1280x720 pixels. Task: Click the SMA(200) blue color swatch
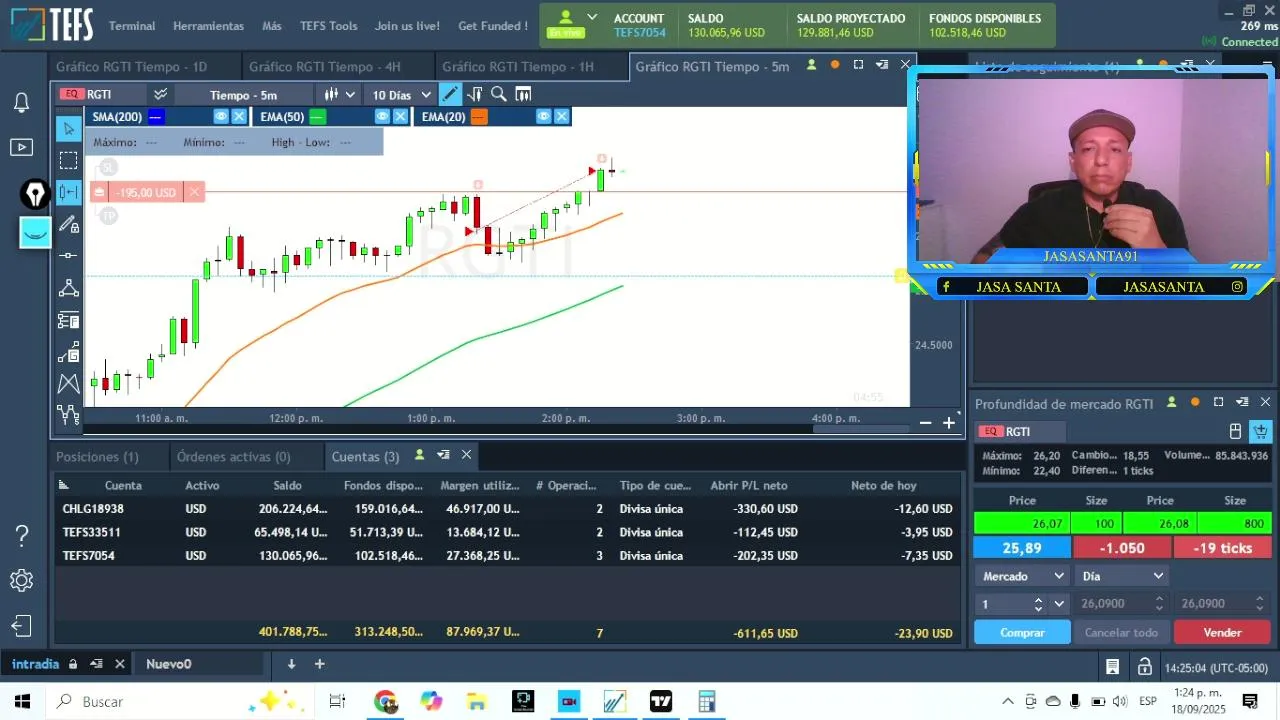(155, 116)
